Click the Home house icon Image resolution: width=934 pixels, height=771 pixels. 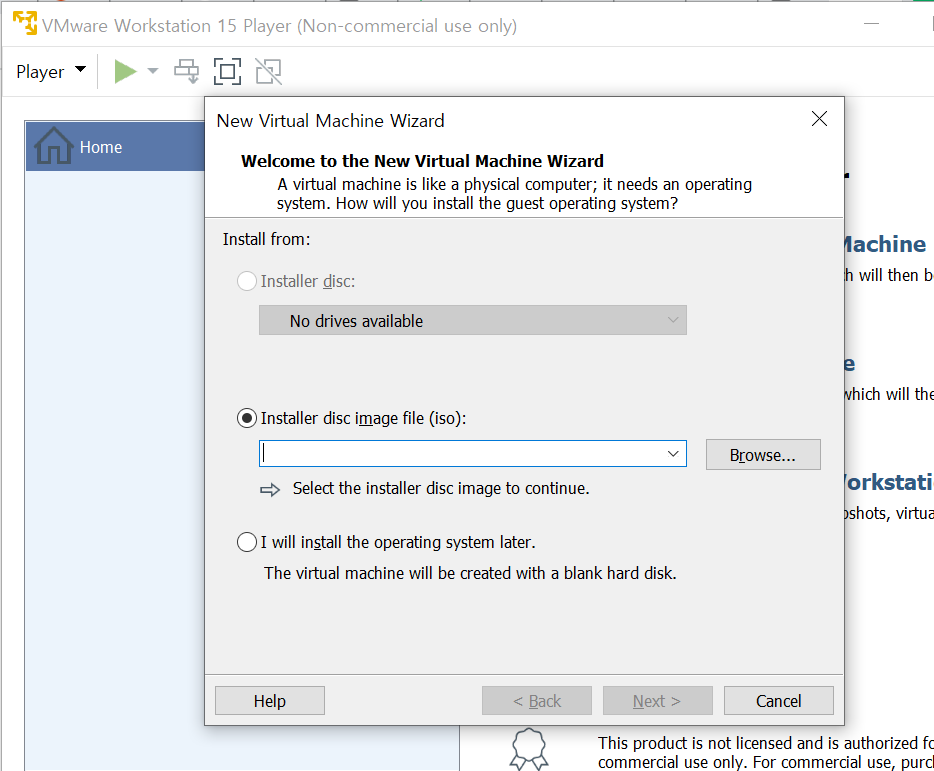point(54,146)
